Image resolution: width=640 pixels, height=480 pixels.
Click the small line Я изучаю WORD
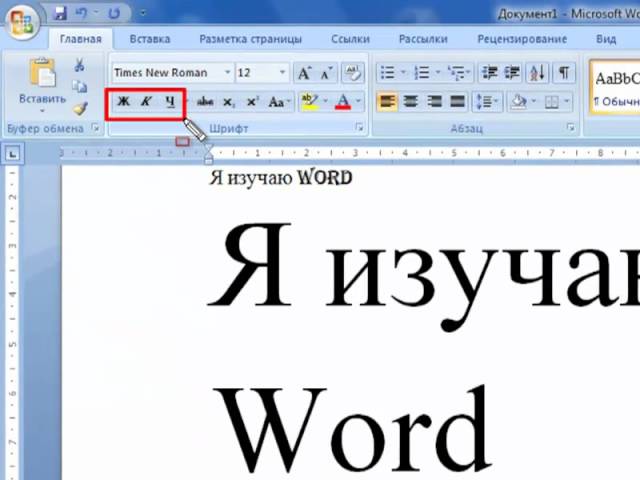[x=281, y=178]
